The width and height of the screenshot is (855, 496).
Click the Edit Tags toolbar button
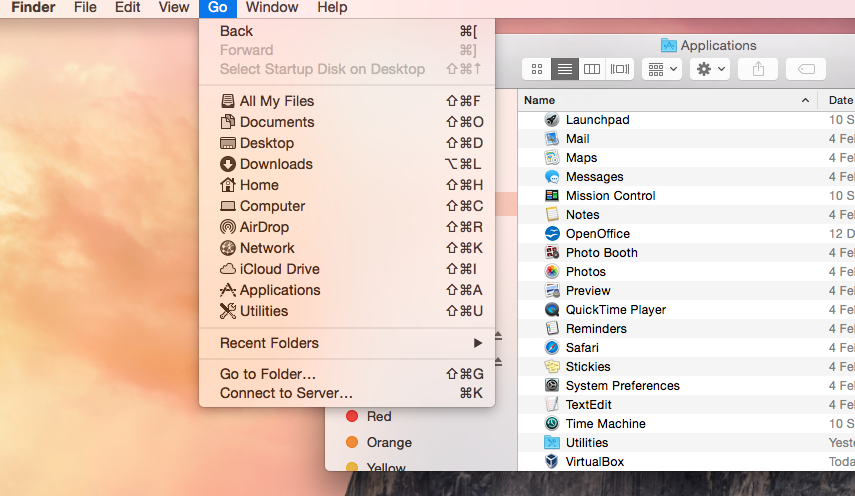806,69
